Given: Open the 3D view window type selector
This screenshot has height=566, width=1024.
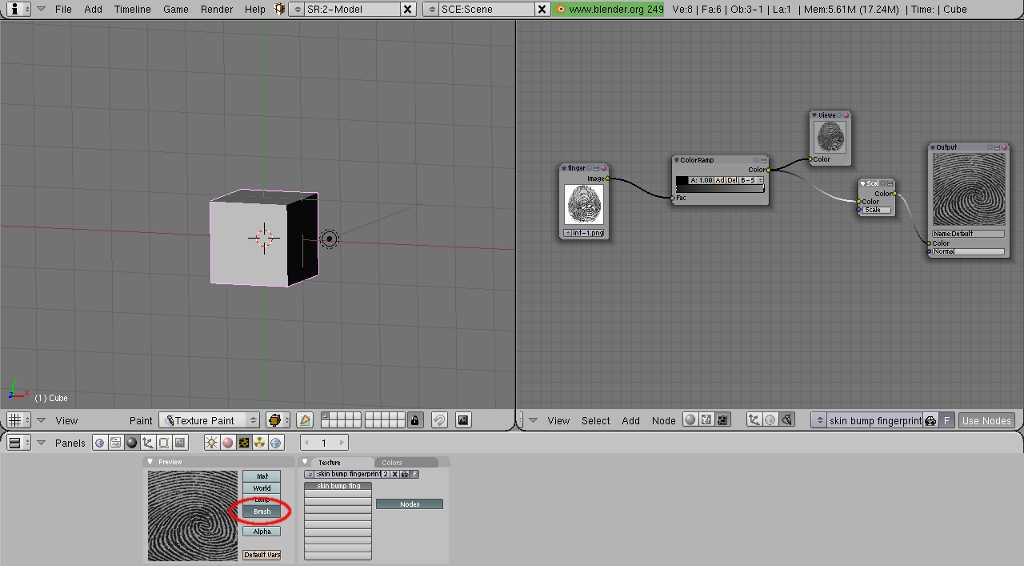Looking at the screenshot, I should 18,420.
